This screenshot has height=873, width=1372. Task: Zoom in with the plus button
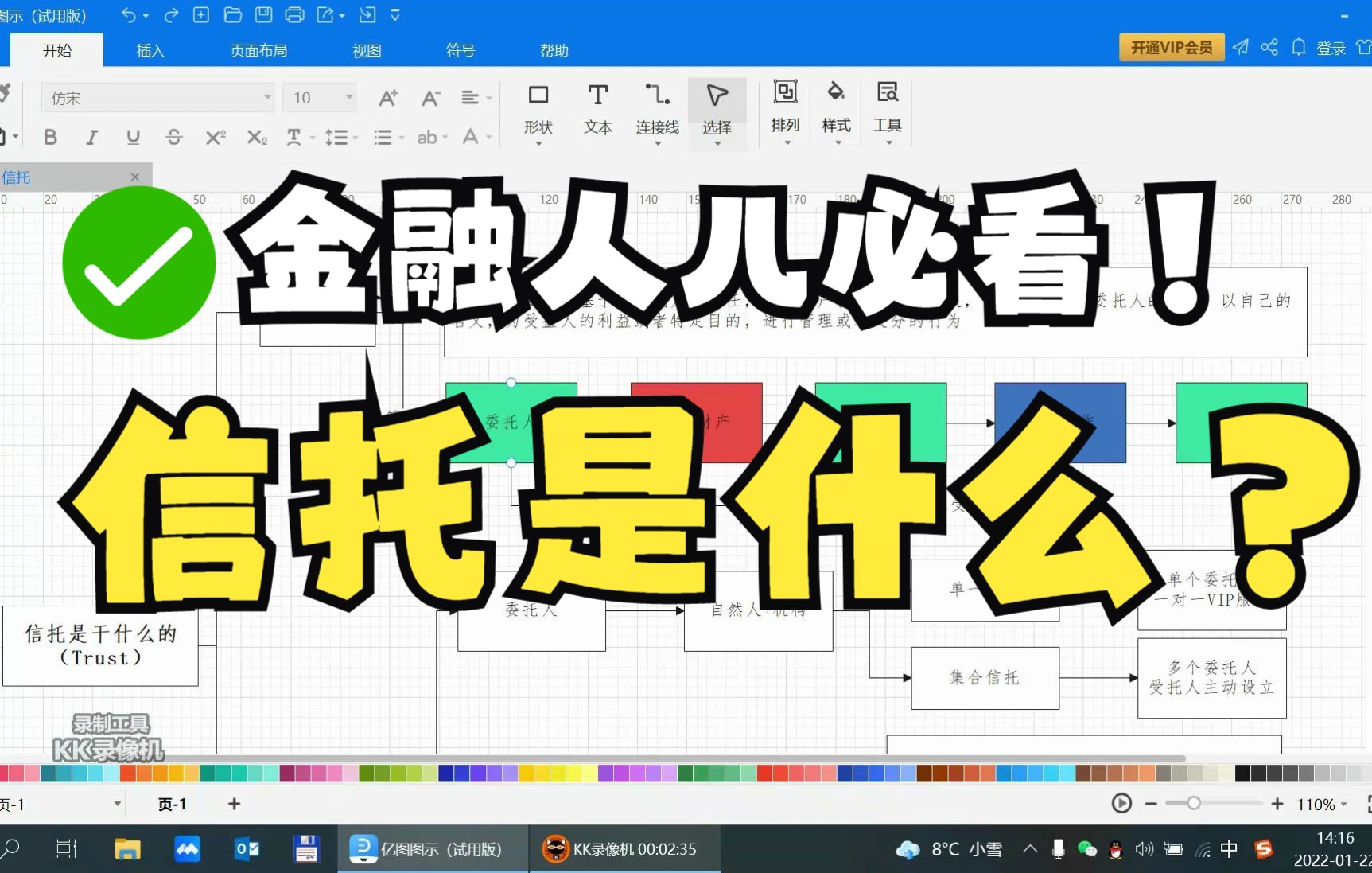coord(1277,804)
